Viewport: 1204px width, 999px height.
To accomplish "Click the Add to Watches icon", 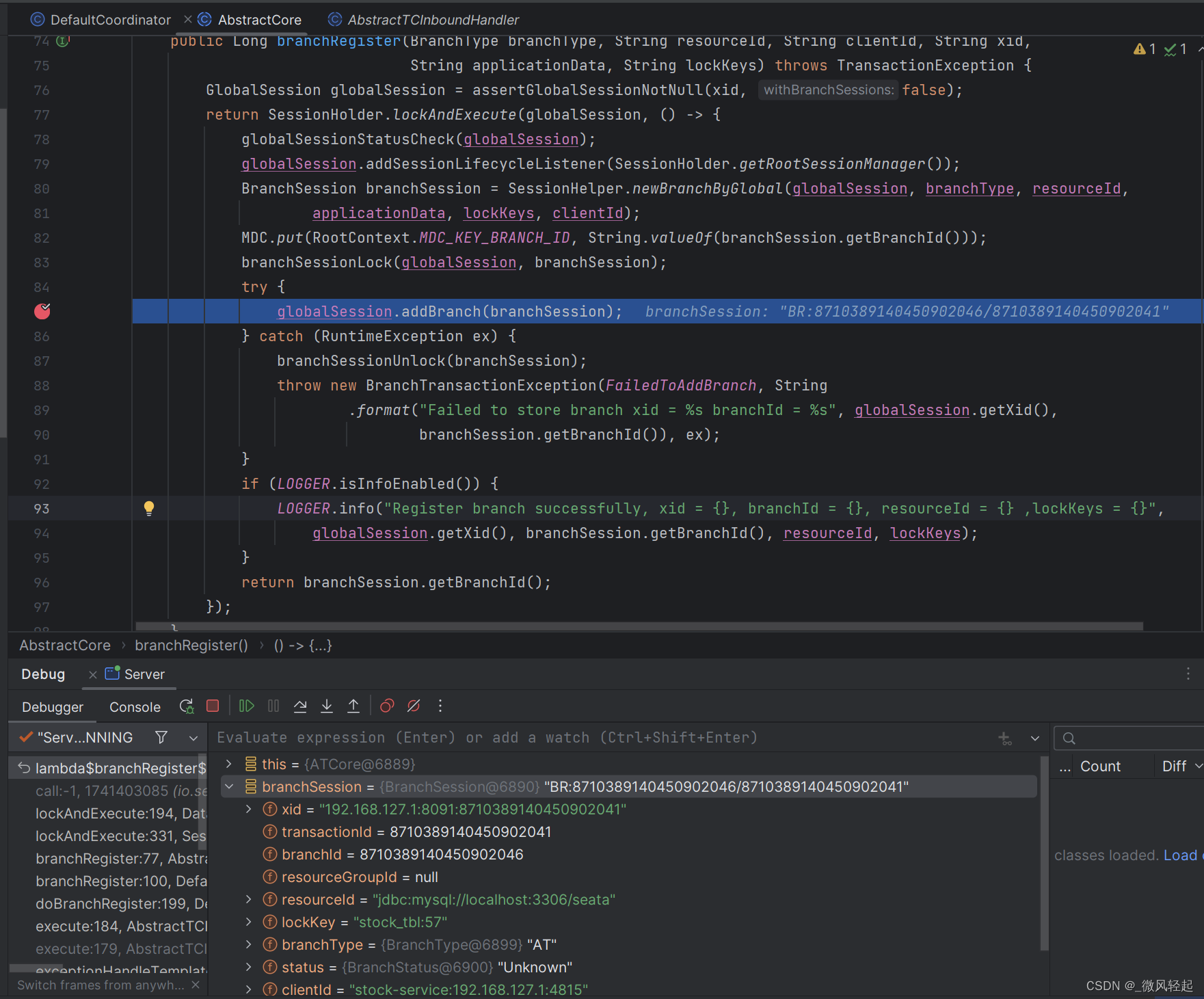I will pyautogui.click(x=1005, y=738).
